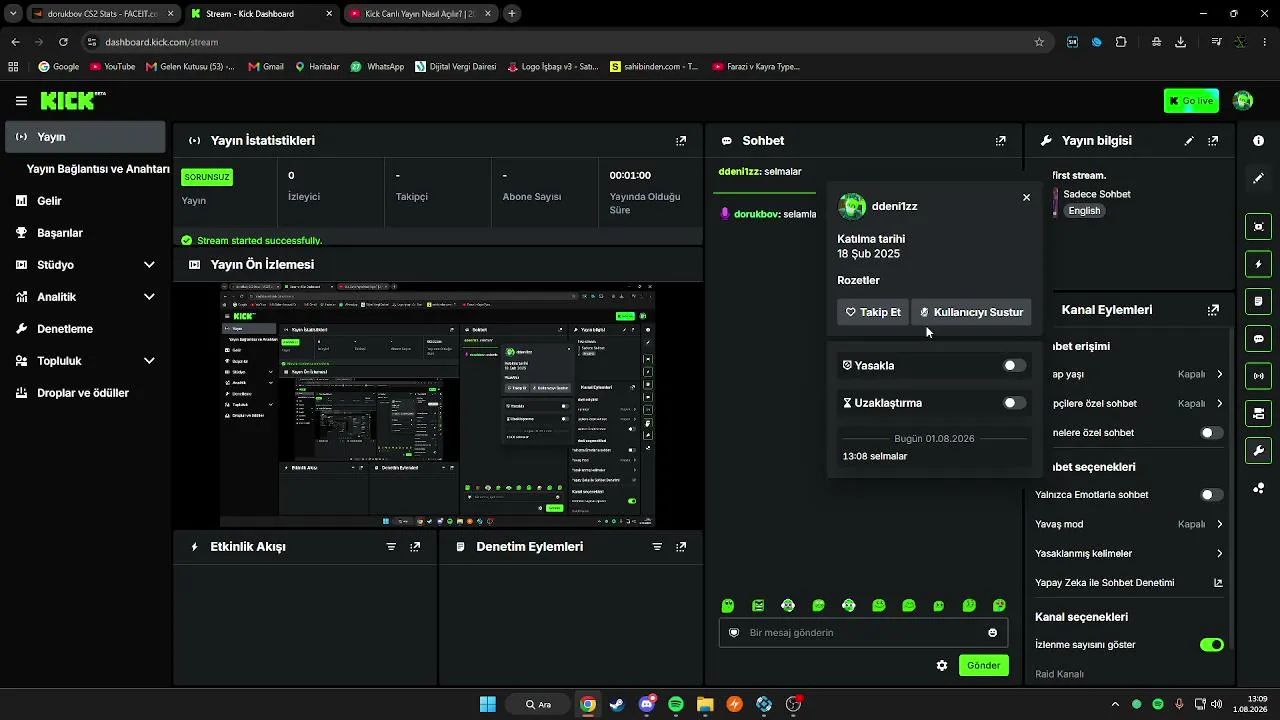Insert the first green Kick emote
Viewport: 1280px width, 720px height.
[x=728, y=605]
